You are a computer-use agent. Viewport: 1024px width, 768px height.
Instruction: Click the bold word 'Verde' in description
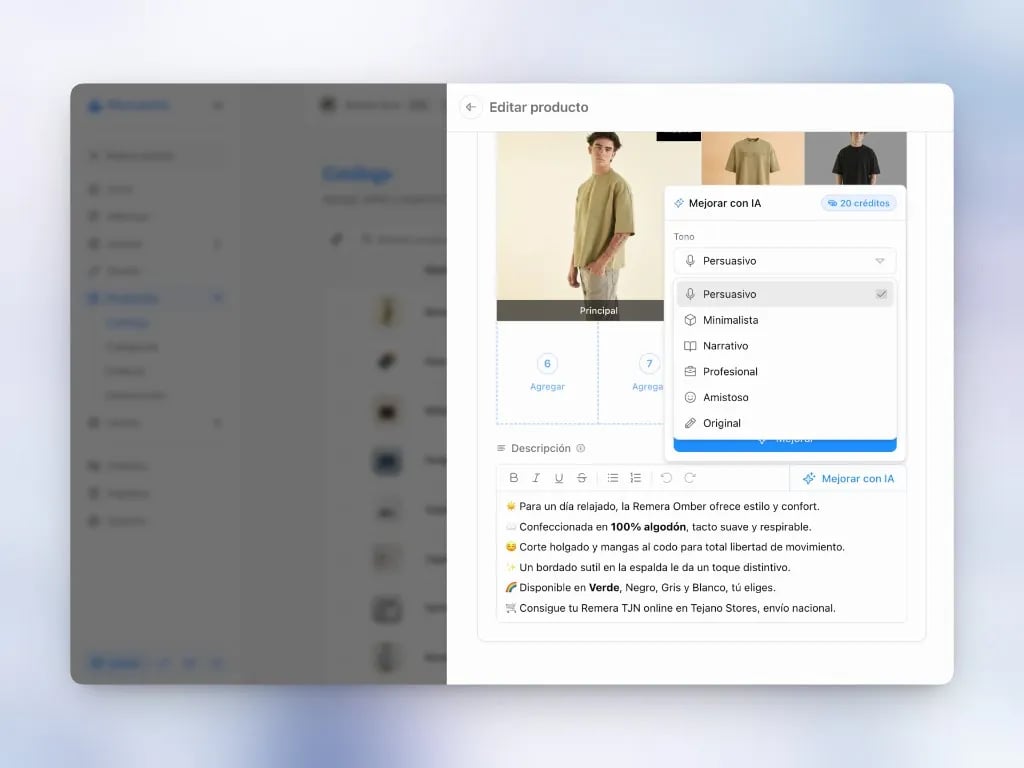(603, 587)
